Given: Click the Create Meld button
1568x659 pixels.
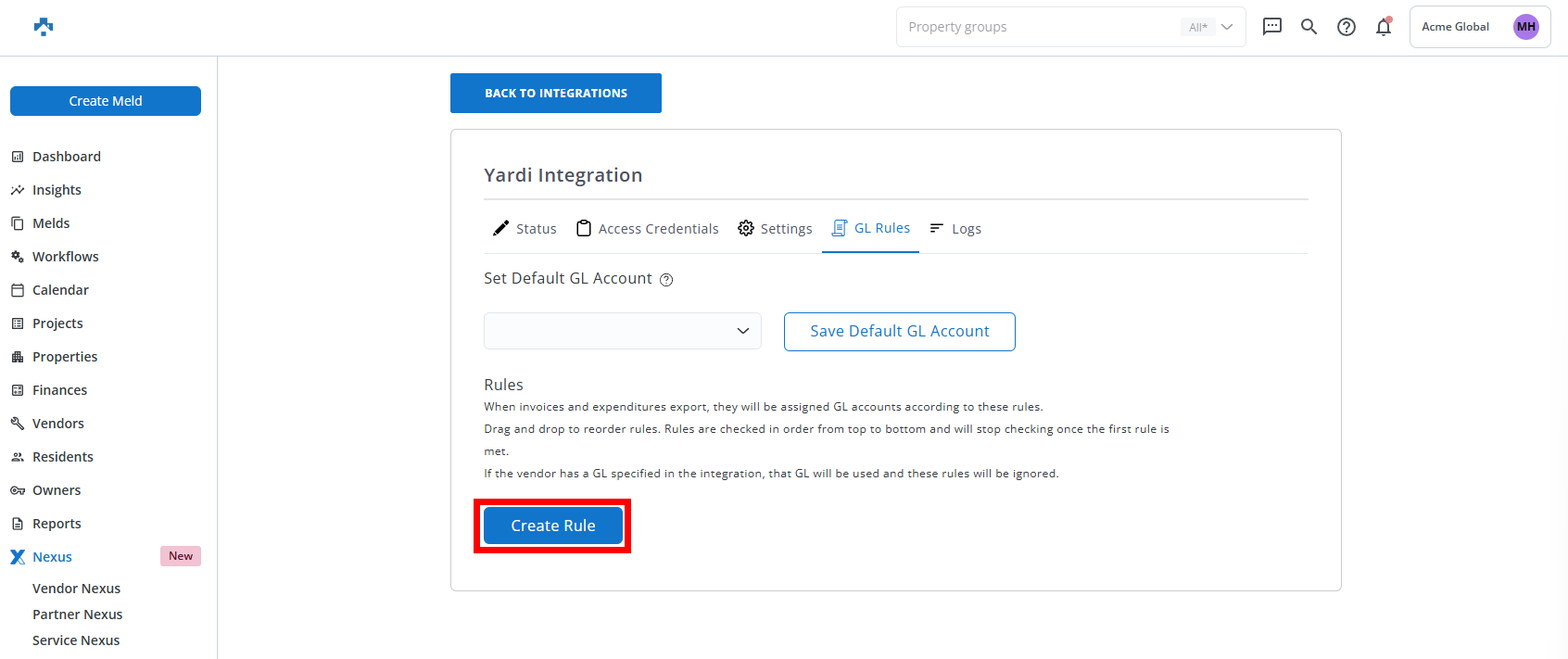Looking at the screenshot, I should 106,101.
